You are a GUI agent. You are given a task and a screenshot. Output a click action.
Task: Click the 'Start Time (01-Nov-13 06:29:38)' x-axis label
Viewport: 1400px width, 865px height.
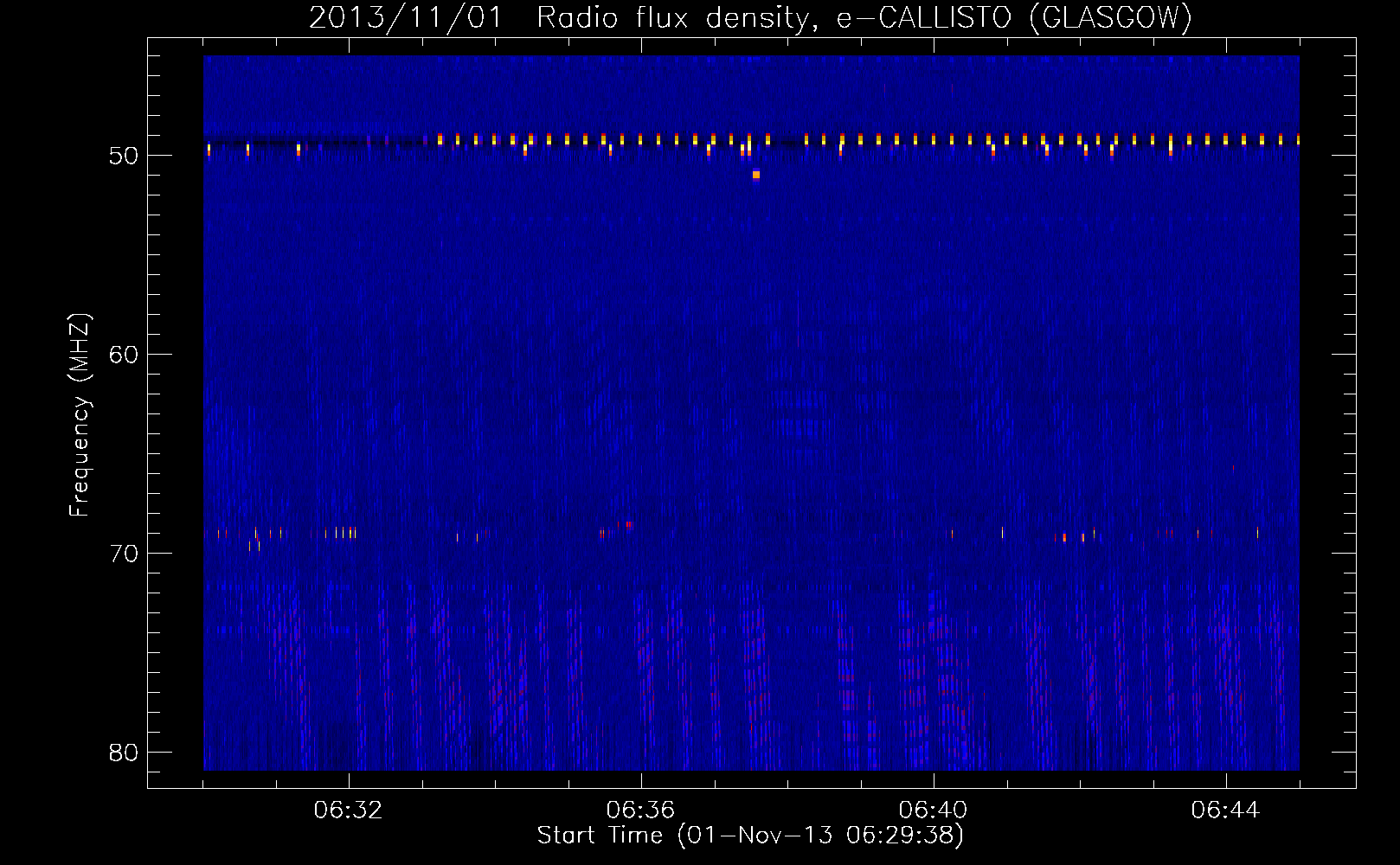point(750,836)
